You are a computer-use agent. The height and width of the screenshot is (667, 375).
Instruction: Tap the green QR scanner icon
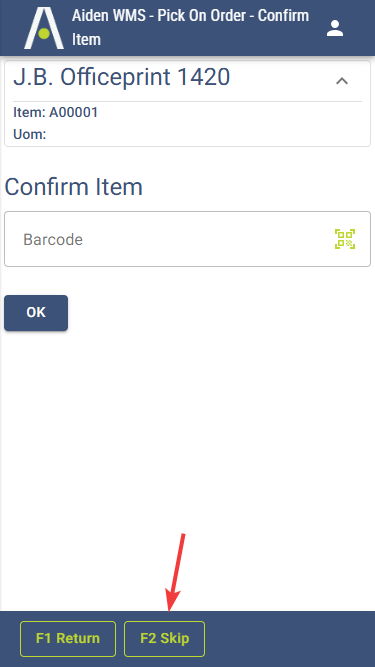(x=345, y=239)
